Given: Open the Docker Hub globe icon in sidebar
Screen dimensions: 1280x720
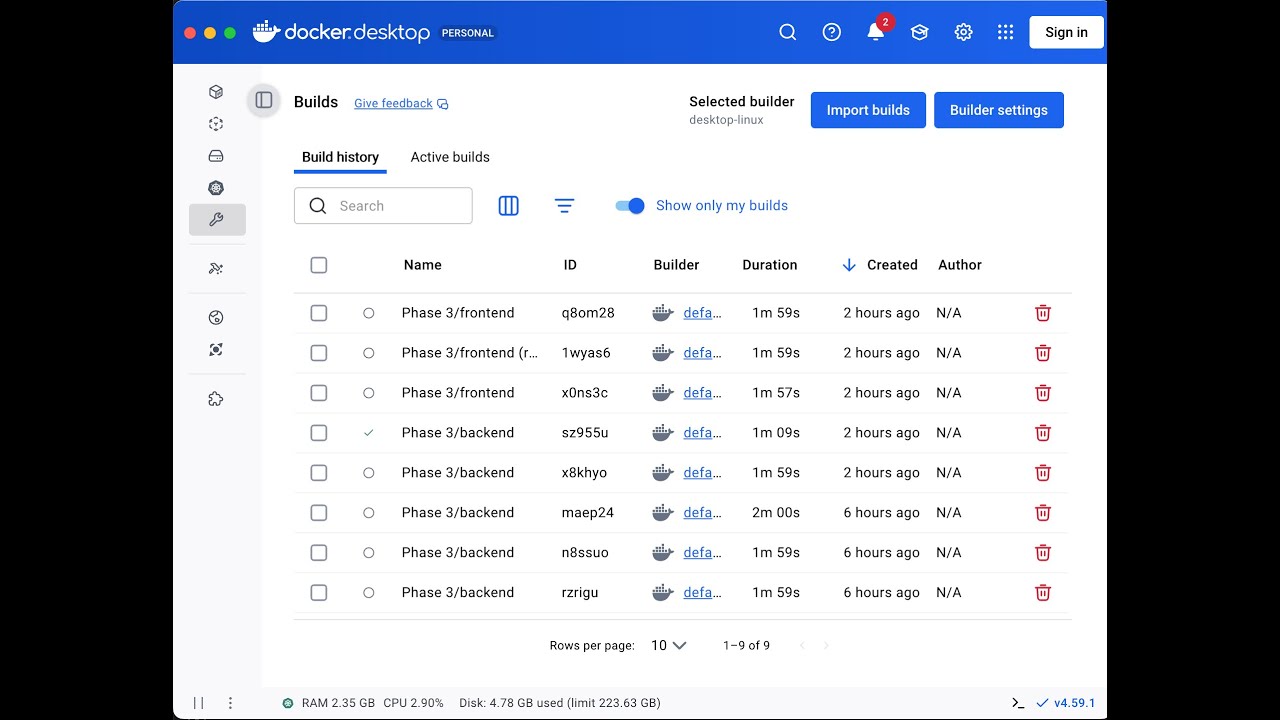Looking at the screenshot, I should (x=216, y=318).
